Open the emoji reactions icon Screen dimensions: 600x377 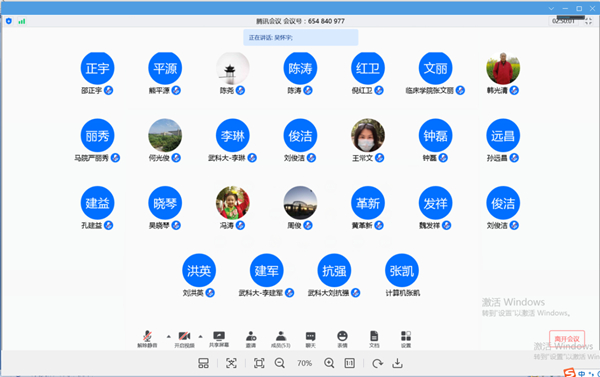click(342, 339)
